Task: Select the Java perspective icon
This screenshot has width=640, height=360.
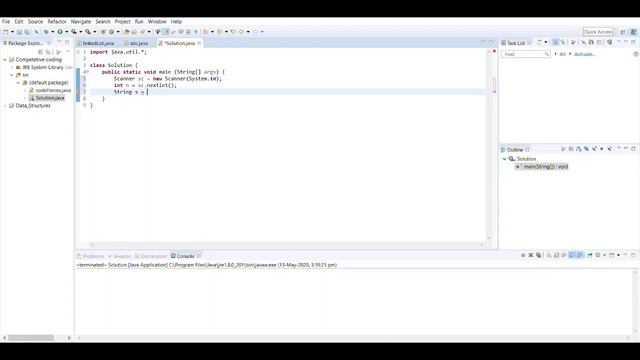Action: pyautogui.click(x=633, y=32)
